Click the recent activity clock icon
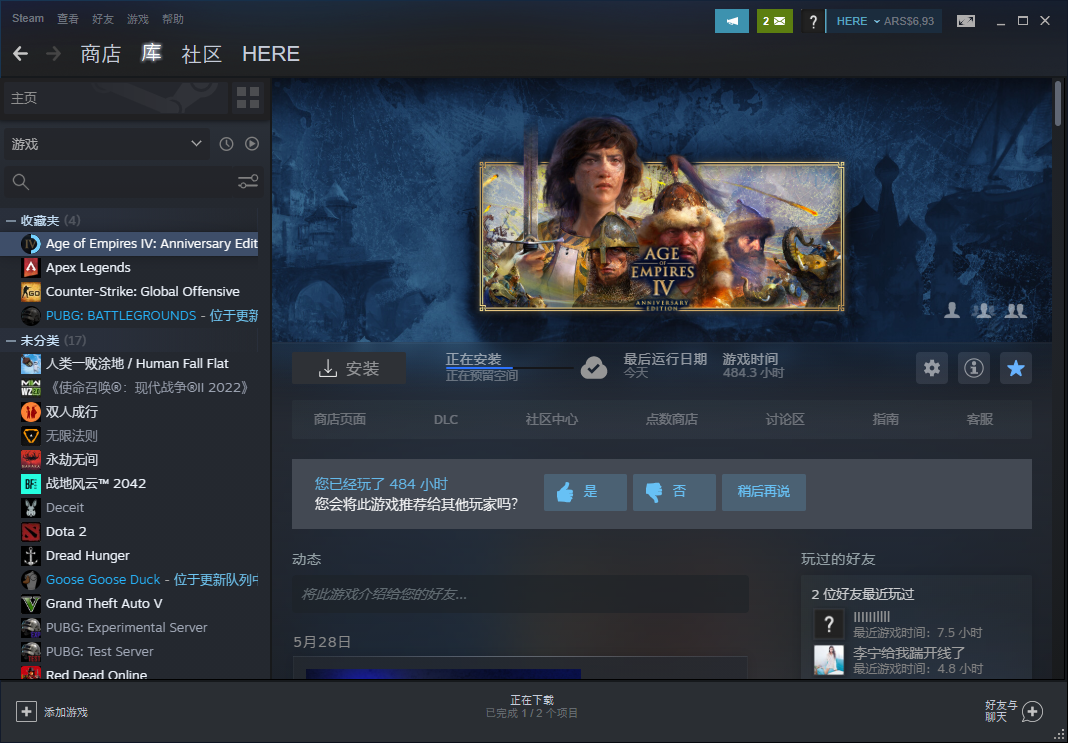The width and height of the screenshot is (1068, 743). coord(226,144)
